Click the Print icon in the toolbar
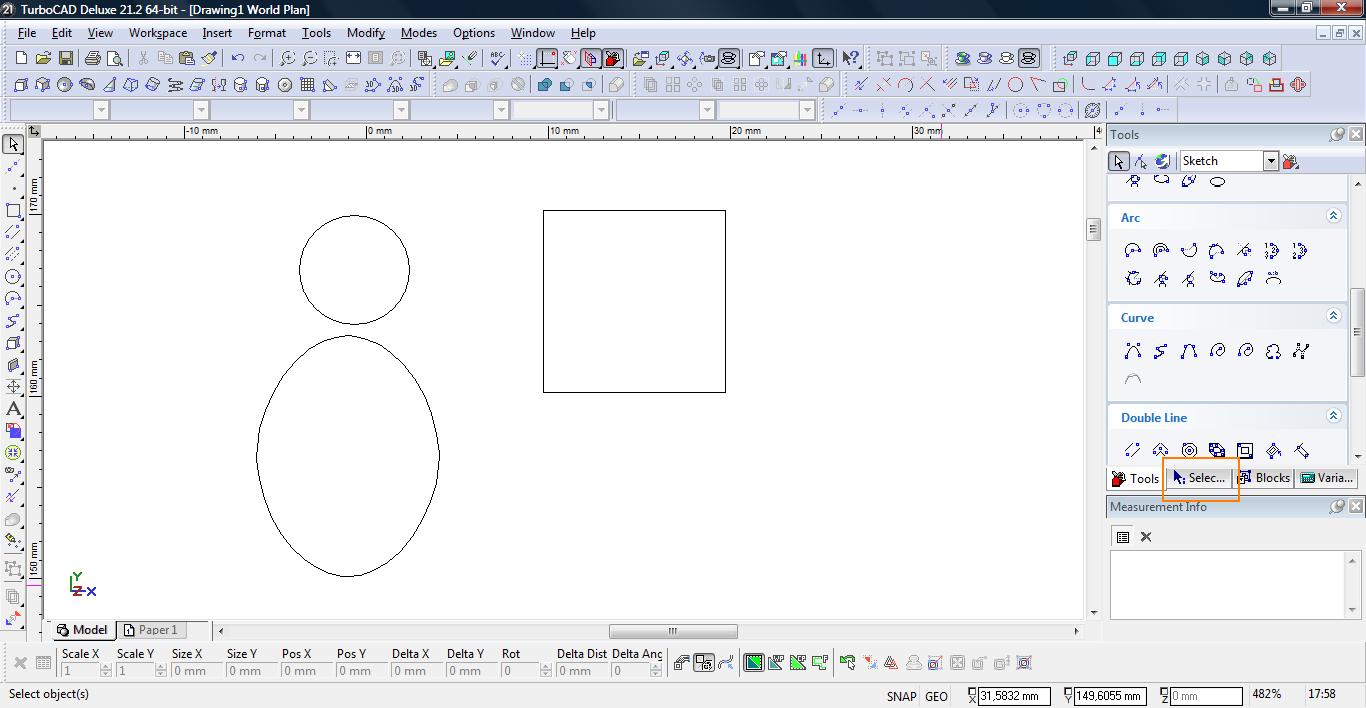The height and width of the screenshot is (708, 1366). click(x=93, y=59)
